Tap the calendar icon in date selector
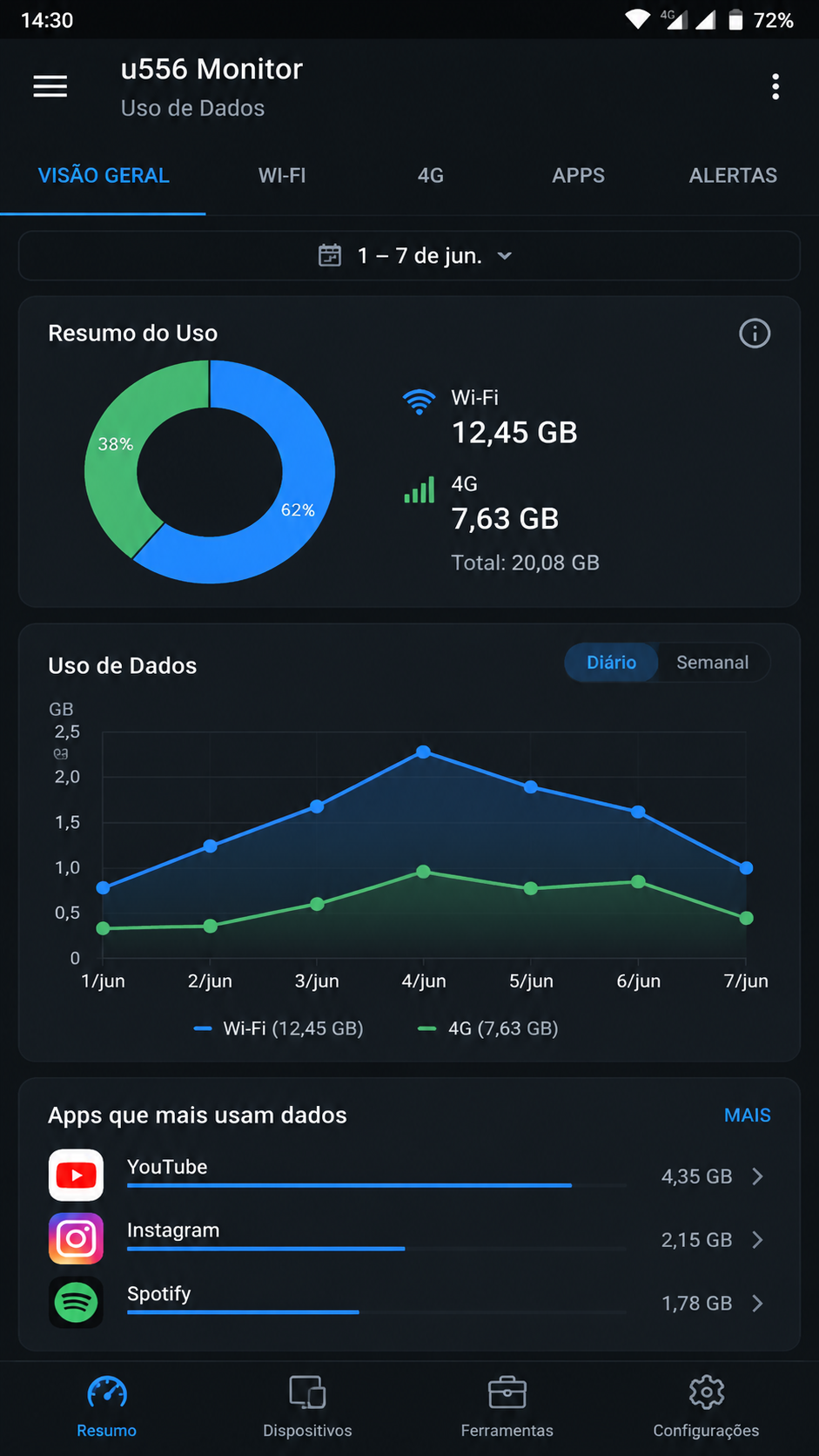This screenshot has height=1456, width=819. point(330,255)
